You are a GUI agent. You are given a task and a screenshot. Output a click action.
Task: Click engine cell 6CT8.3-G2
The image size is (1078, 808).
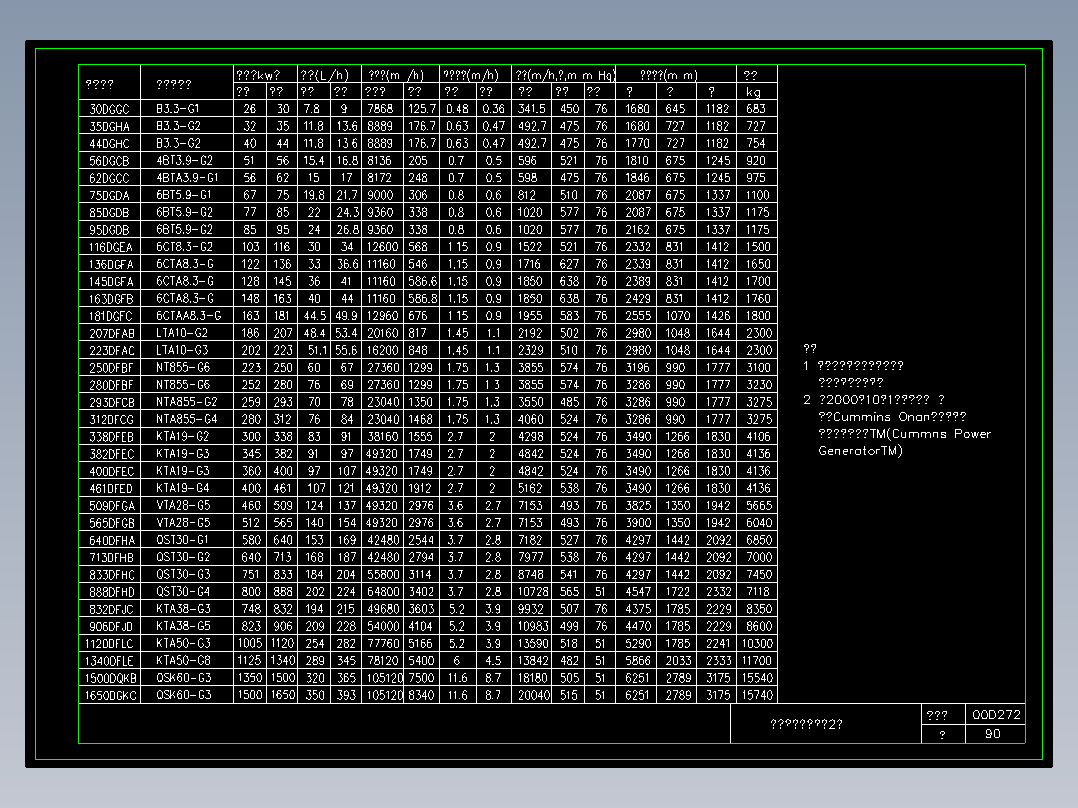(x=187, y=247)
